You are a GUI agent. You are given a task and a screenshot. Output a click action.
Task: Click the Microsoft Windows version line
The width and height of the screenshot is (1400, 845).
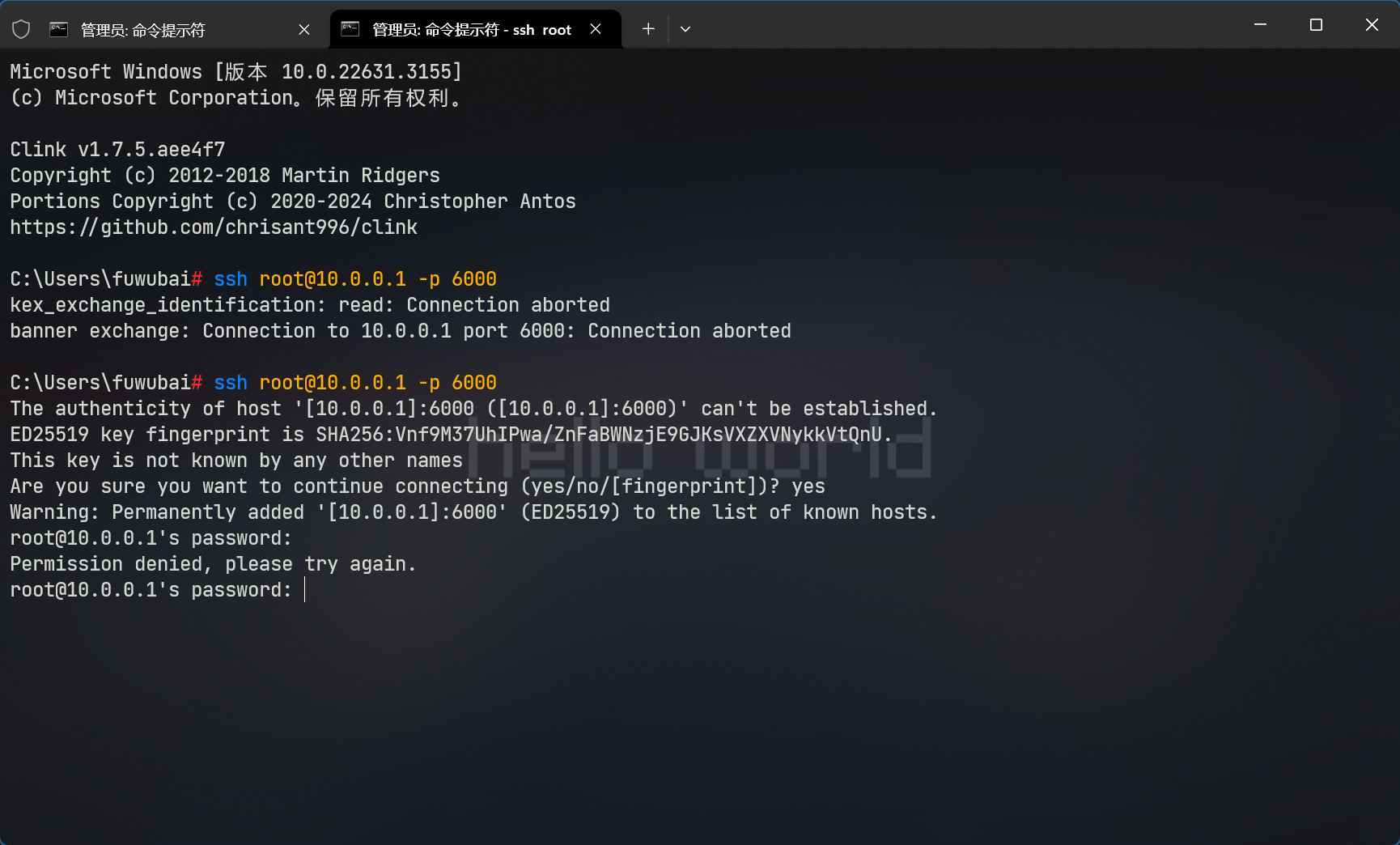[x=235, y=72]
